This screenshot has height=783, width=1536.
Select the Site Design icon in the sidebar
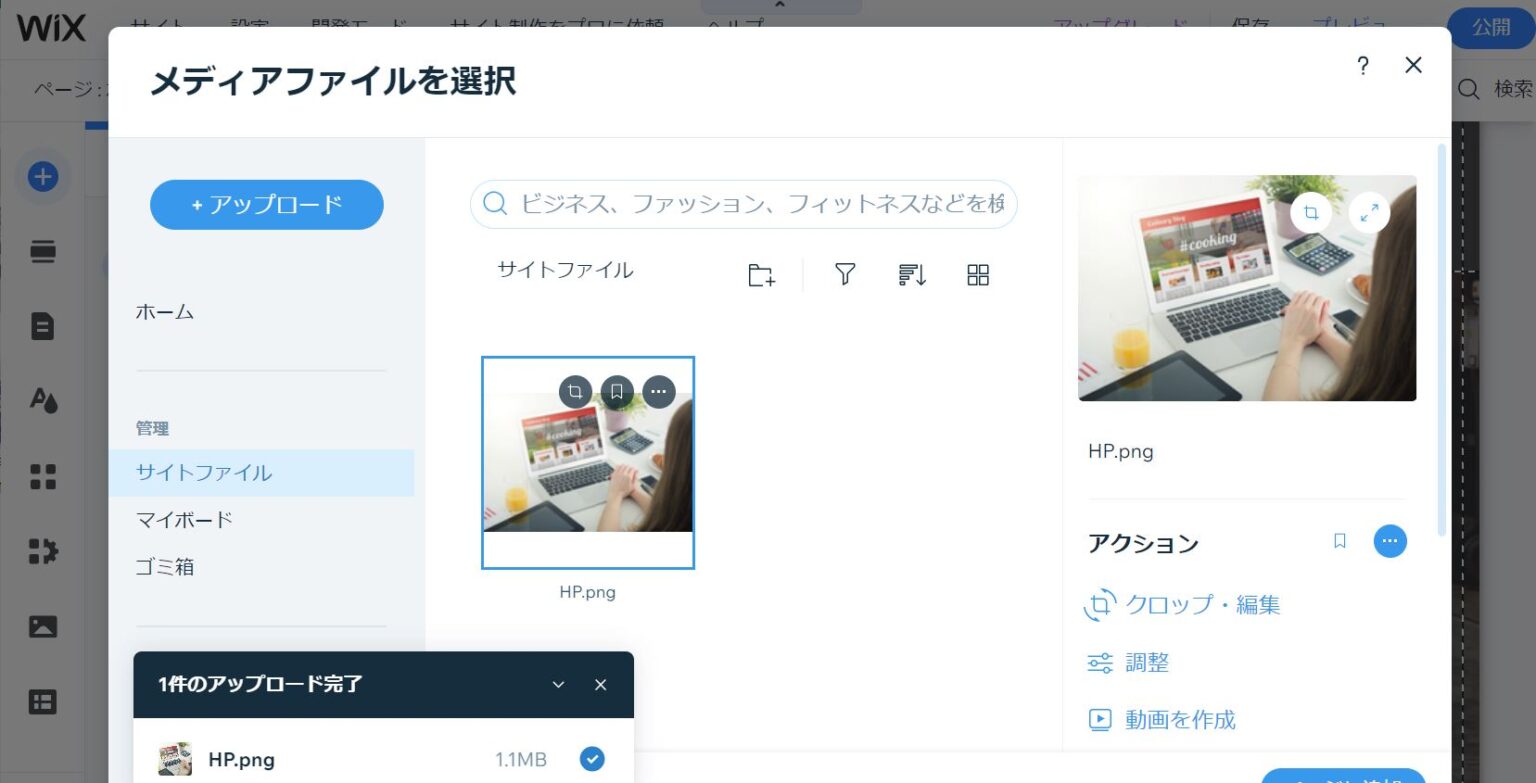point(42,400)
